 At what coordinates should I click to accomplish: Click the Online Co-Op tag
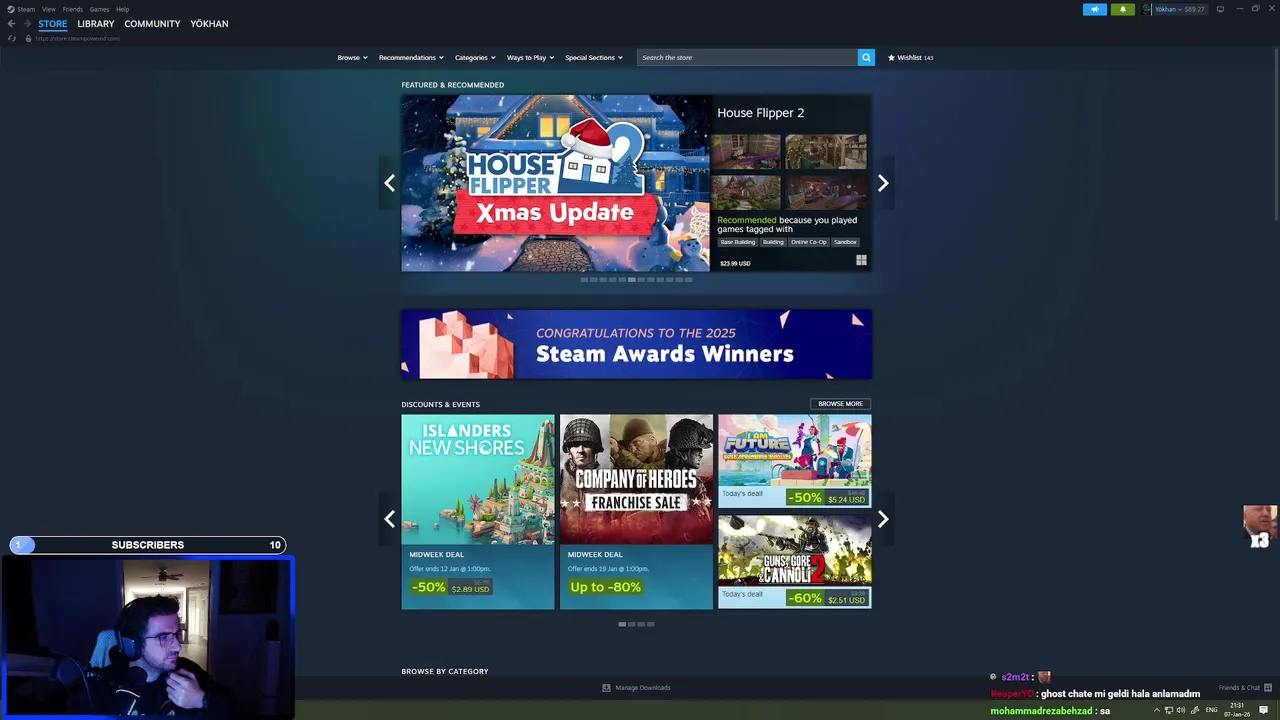(x=809, y=242)
